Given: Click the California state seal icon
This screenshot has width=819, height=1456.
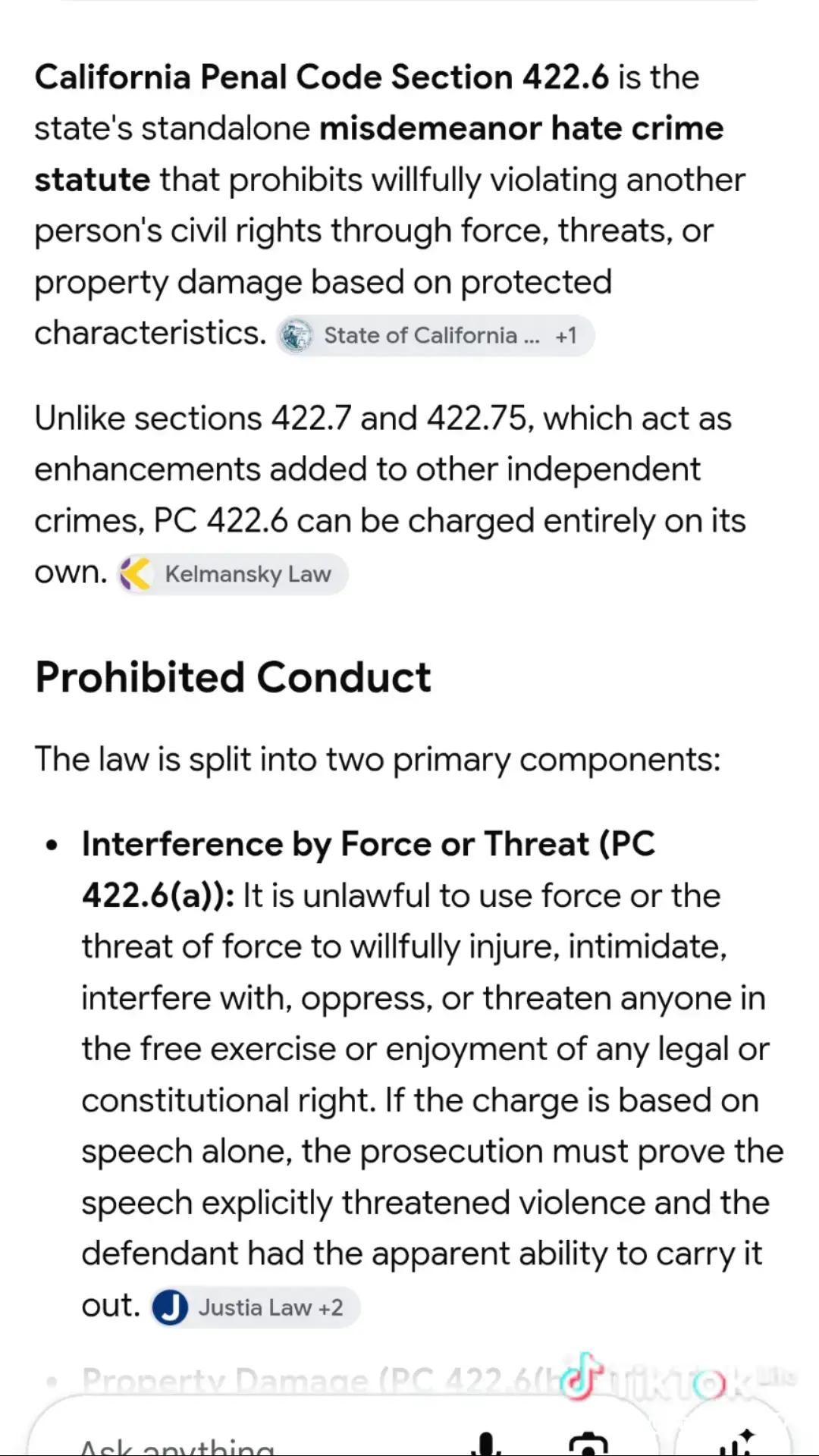Looking at the screenshot, I should (x=296, y=335).
